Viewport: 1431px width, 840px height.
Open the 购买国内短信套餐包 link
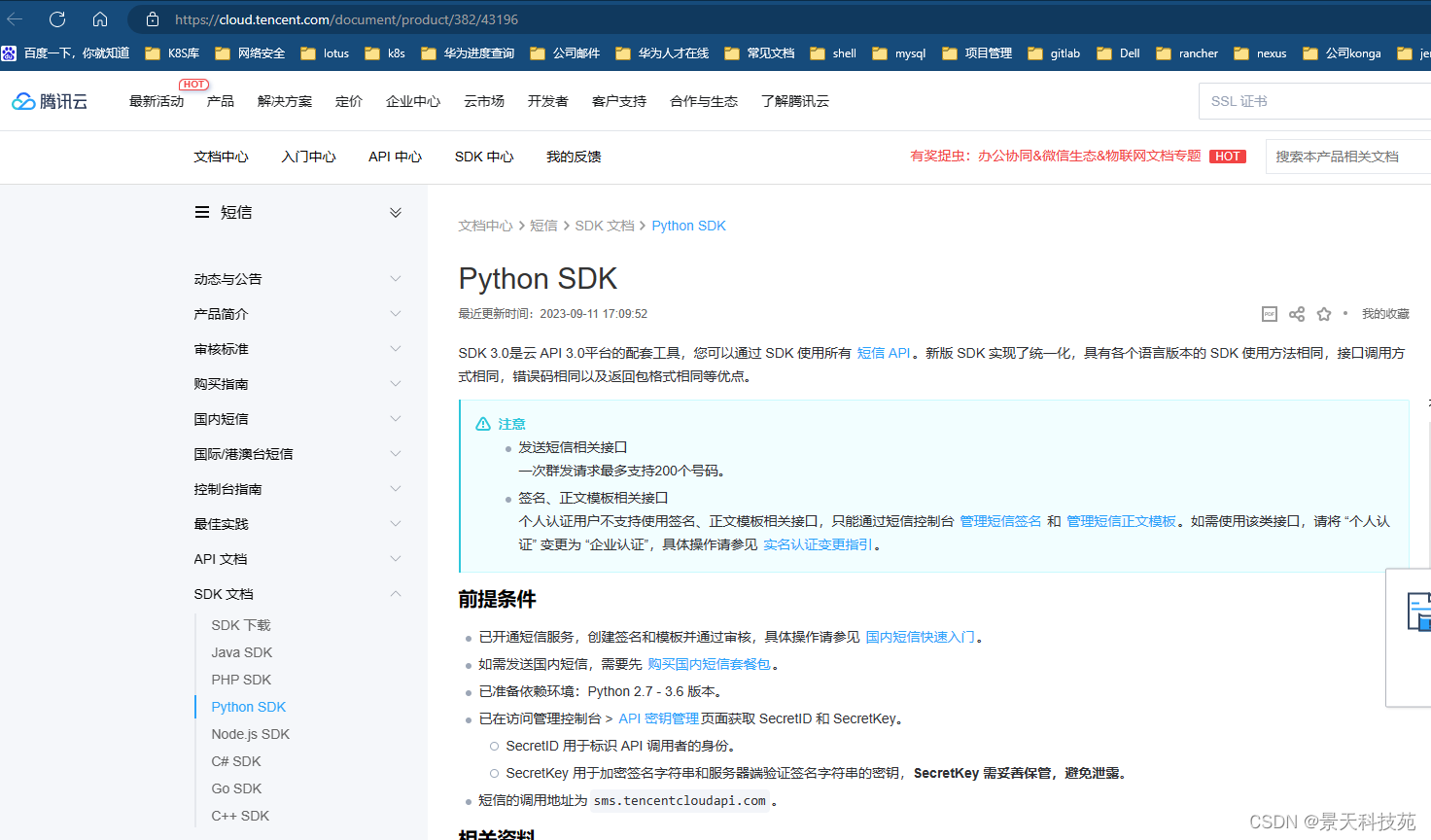(x=710, y=664)
